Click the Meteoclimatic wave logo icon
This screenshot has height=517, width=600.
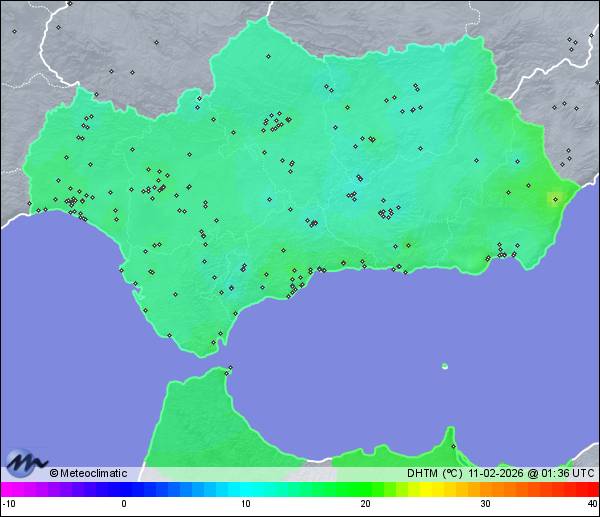click(23, 464)
